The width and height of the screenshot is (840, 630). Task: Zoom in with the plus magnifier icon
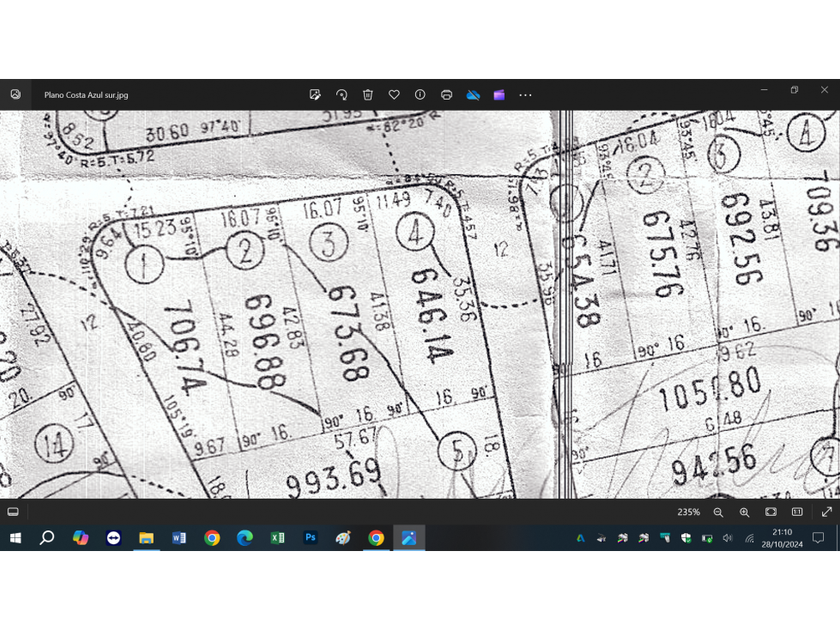(744, 512)
